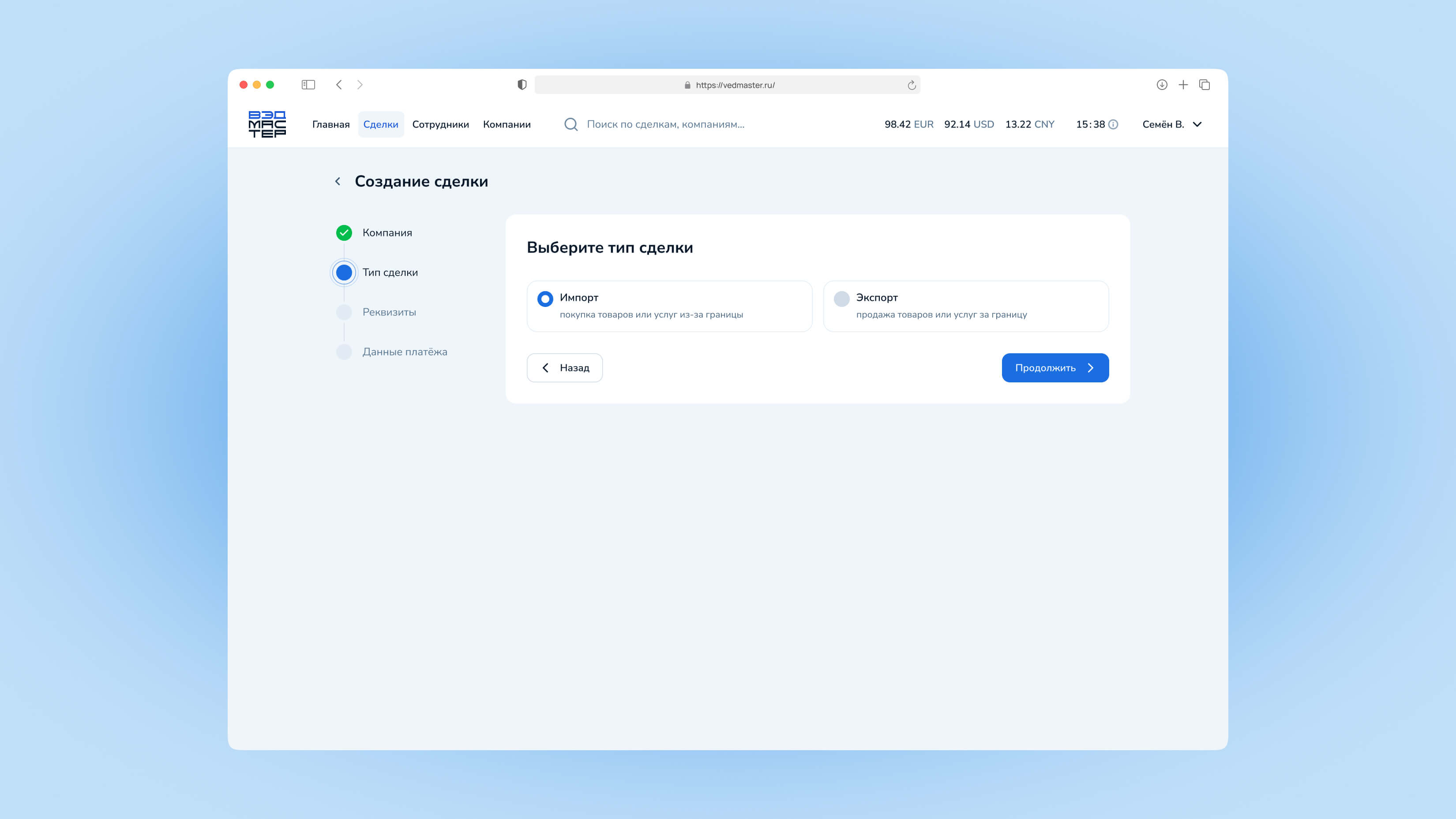
Task: Click the privacy shield icon
Action: point(522,85)
